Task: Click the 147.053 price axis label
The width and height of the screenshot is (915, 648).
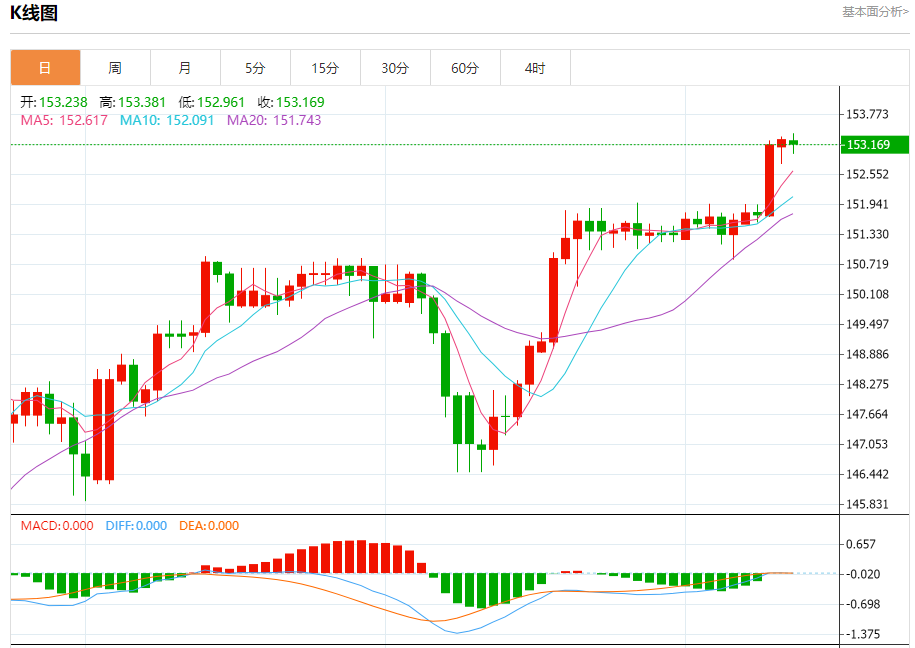Action: coord(867,444)
